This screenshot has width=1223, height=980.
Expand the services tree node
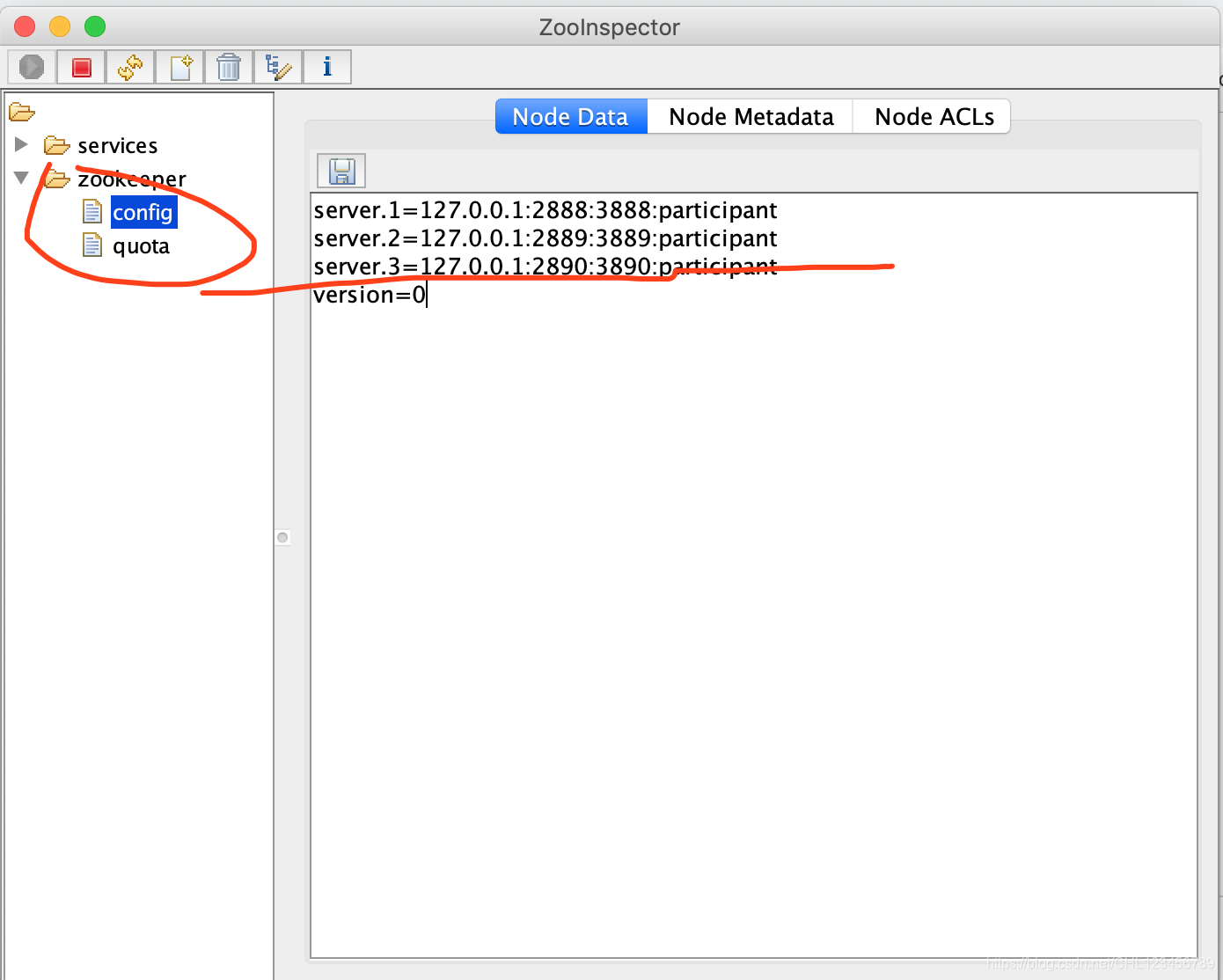click(21, 144)
